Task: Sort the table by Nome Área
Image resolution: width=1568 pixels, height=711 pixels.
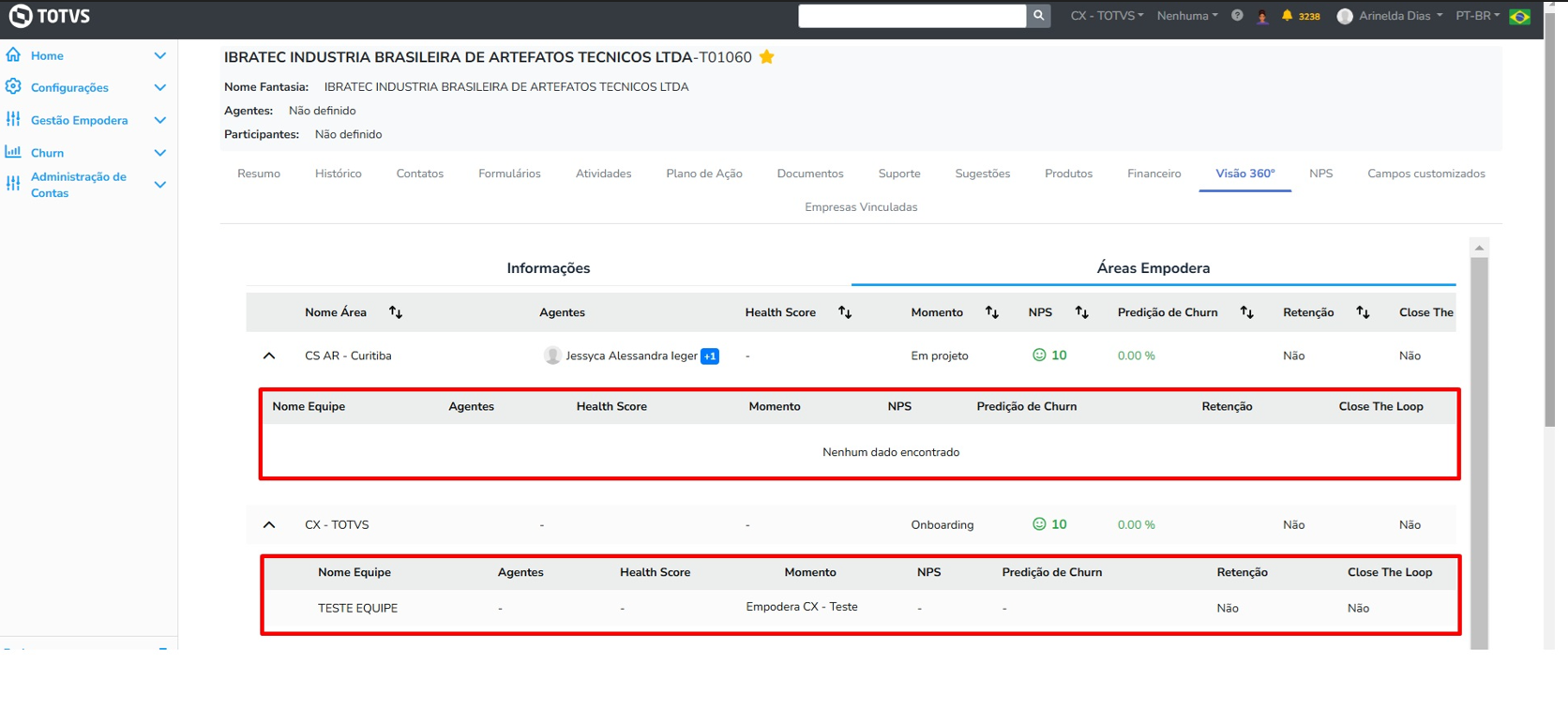Action: [x=396, y=312]
